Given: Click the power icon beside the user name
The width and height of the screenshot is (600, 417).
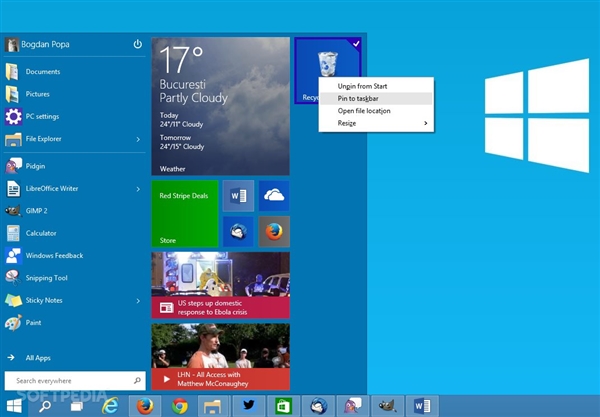Looking at the screenshot, I should click(137, 45).
